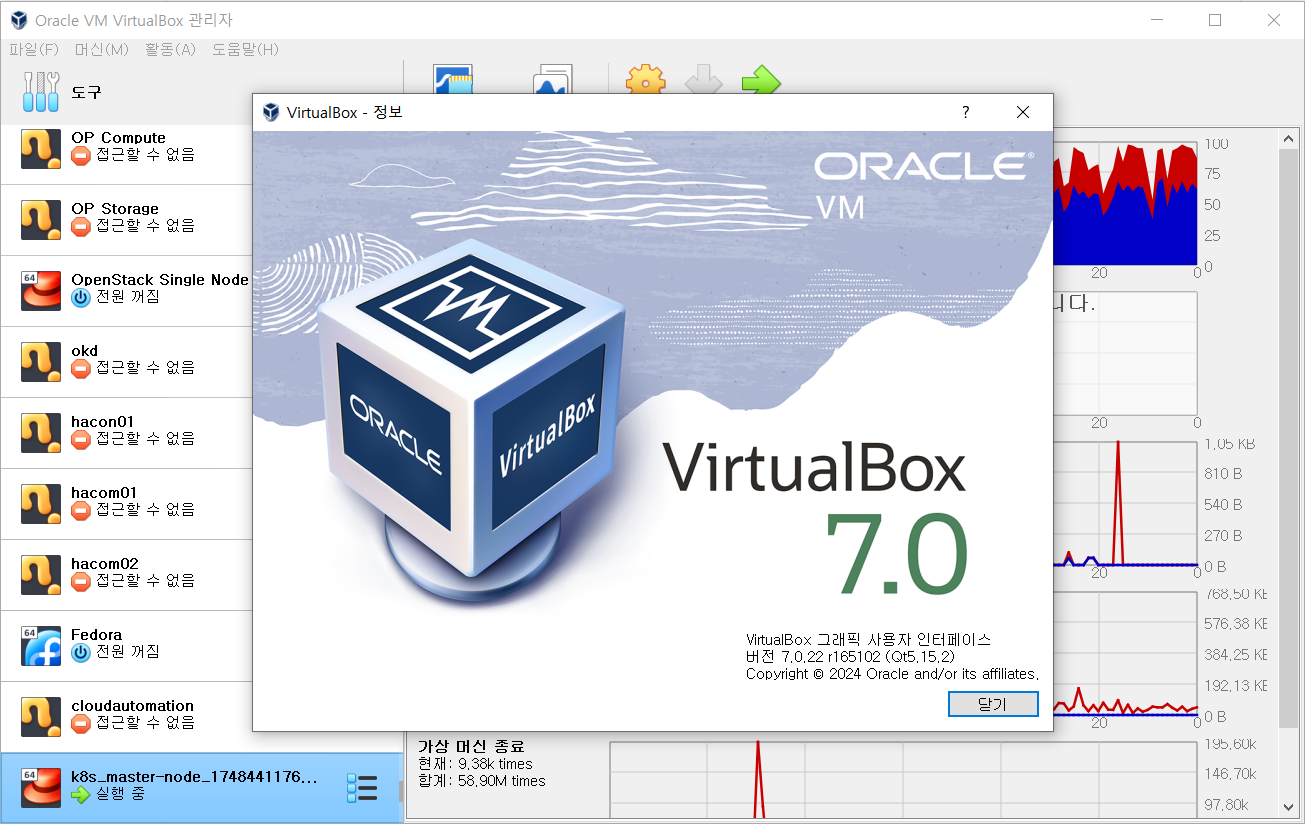Click 'VirtualBox 그래픽 사용자 인터페이스' text in the dialog

(x=869, y=640)
